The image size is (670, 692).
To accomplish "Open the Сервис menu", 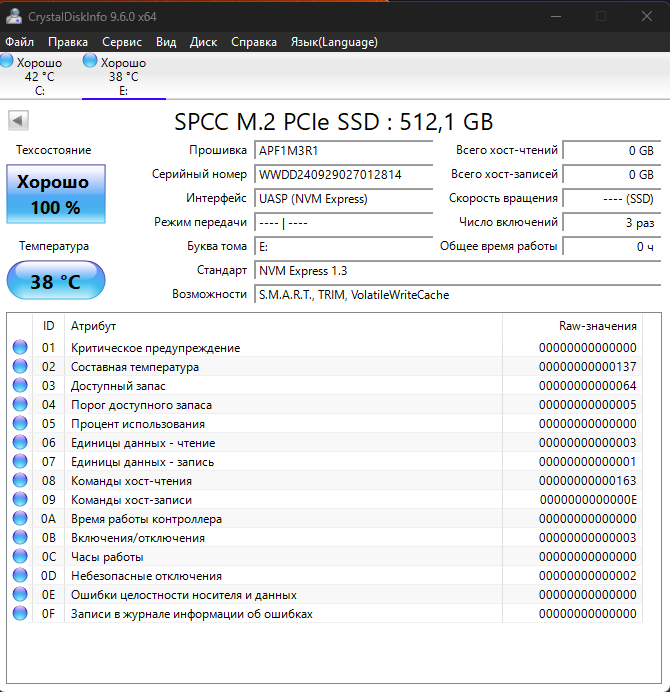I will 122,42.
